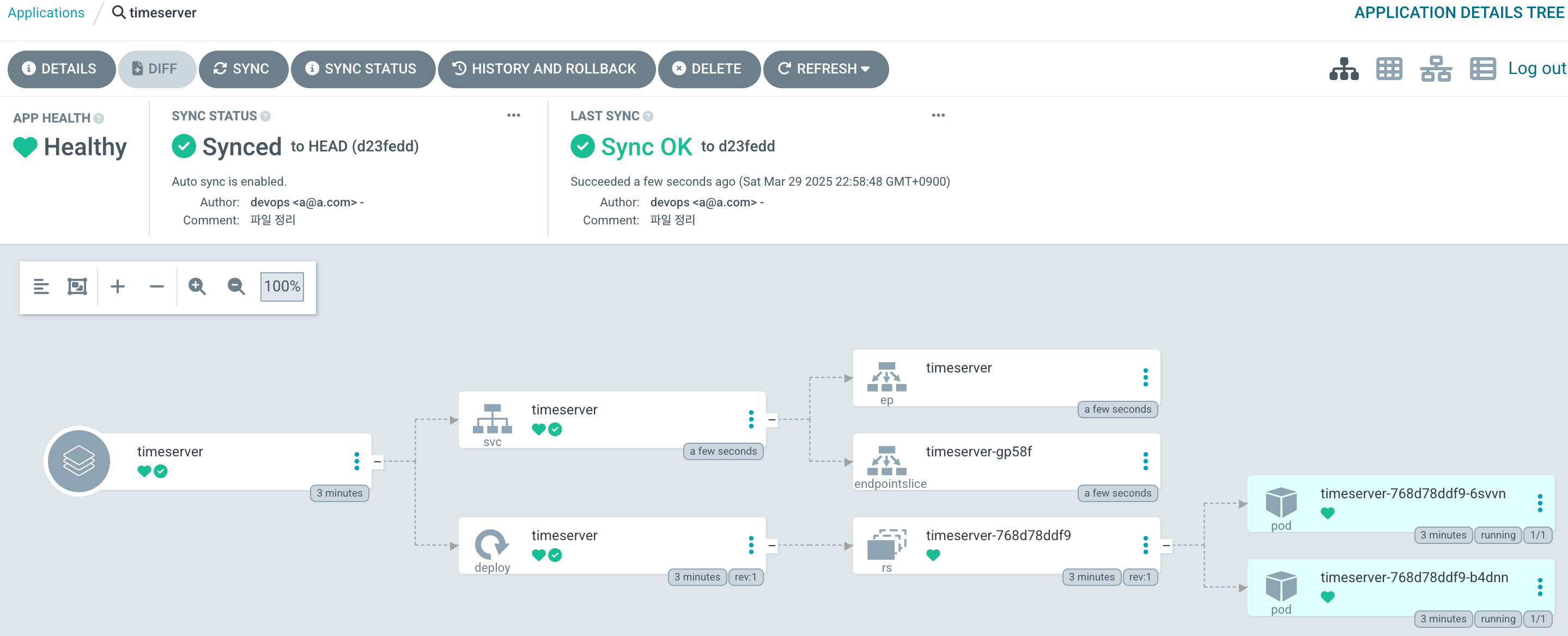The height and width of the screenshot is (636, 1568).
Task: Click the DIFF button
Action: pyautogui.click(x=156, y=69)
